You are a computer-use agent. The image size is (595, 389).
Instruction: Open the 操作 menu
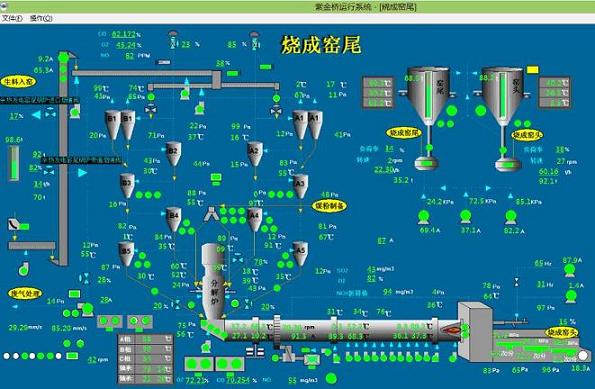[41, 18]
